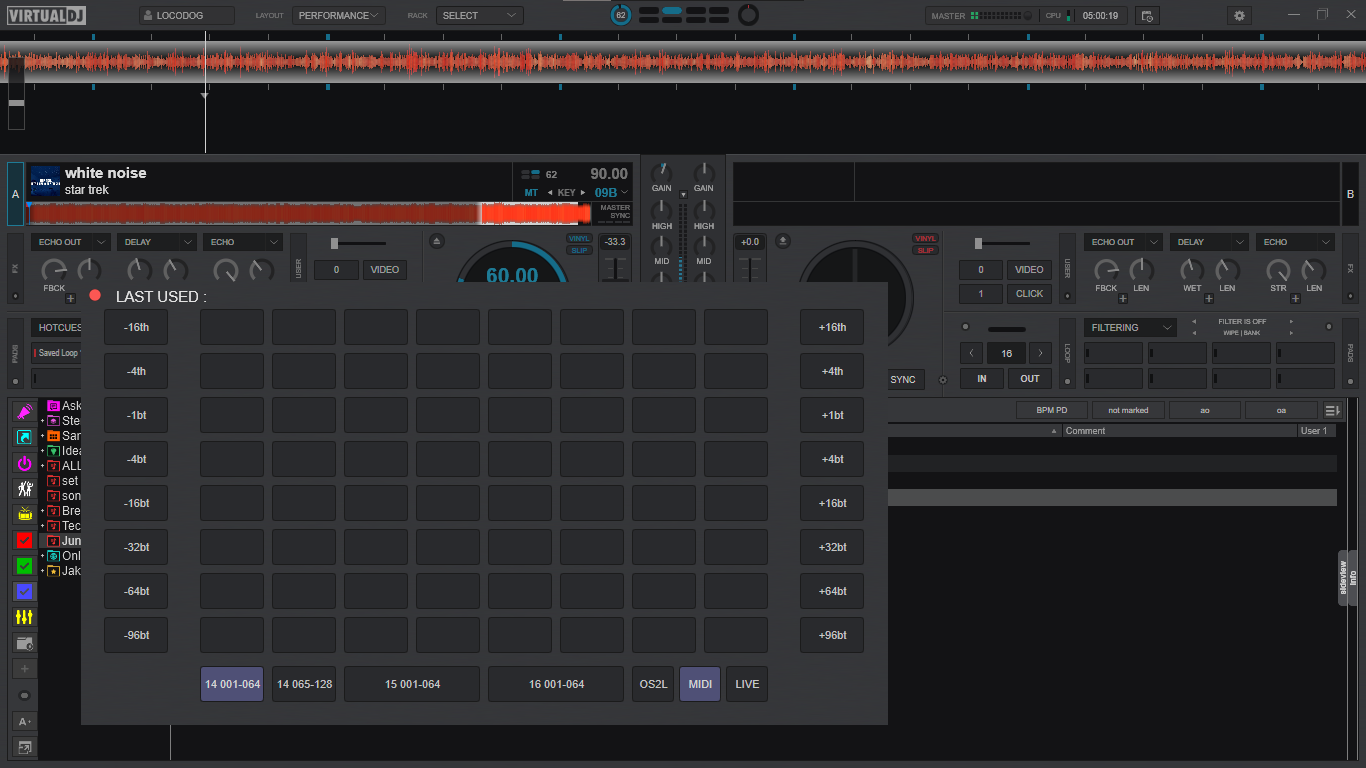Click the -16th button

click(x=136, y=327)
